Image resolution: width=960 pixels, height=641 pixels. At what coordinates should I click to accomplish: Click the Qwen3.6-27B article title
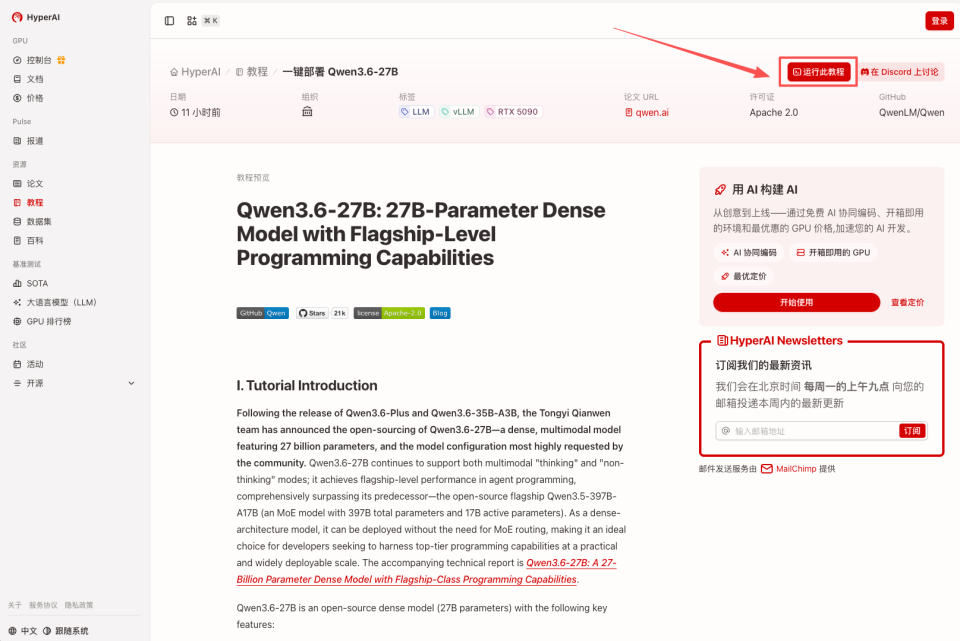pos(421,234)
